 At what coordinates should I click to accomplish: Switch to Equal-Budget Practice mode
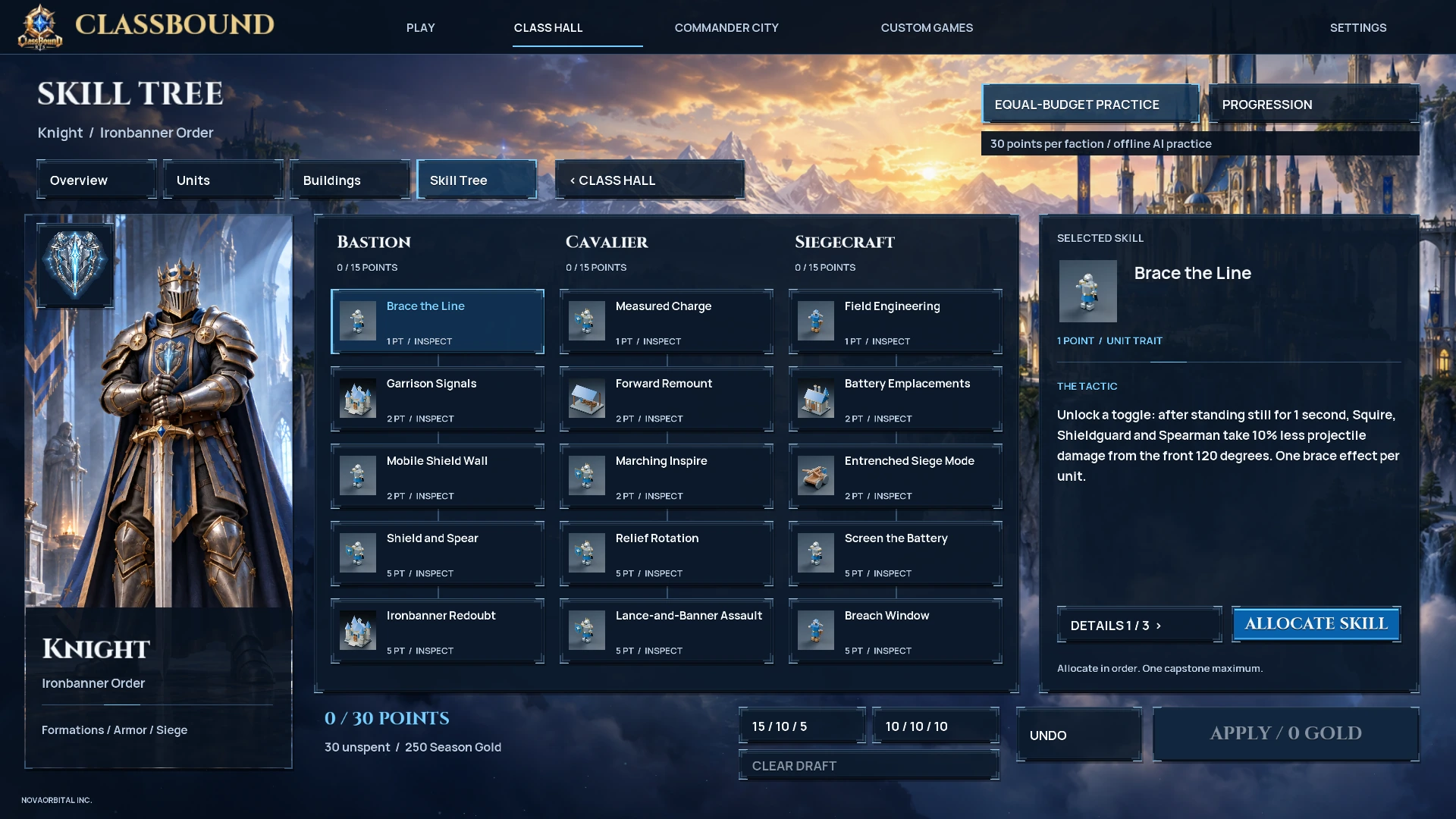click(1090, 104)
